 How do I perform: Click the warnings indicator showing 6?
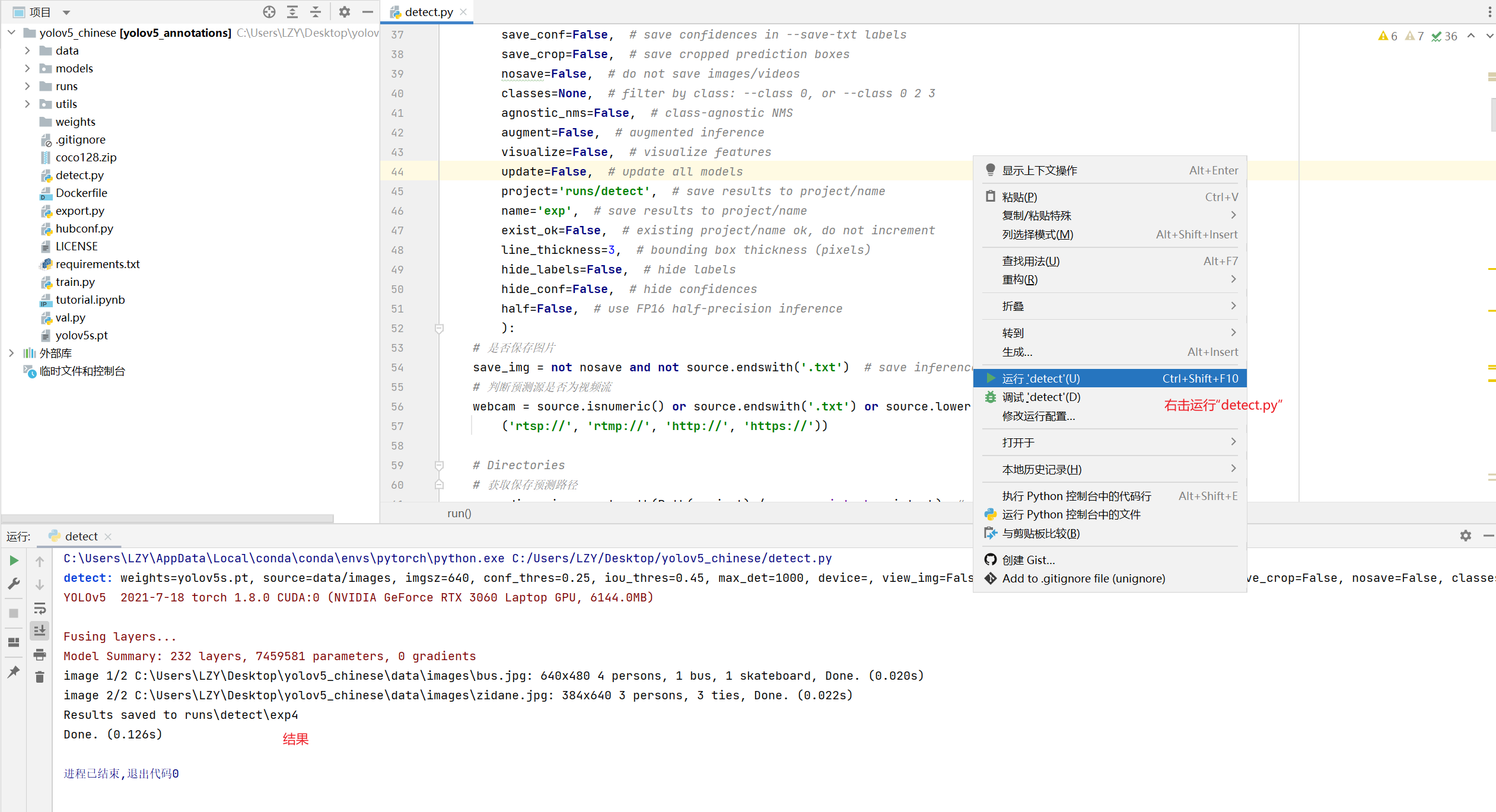[x=1388, y=36]
